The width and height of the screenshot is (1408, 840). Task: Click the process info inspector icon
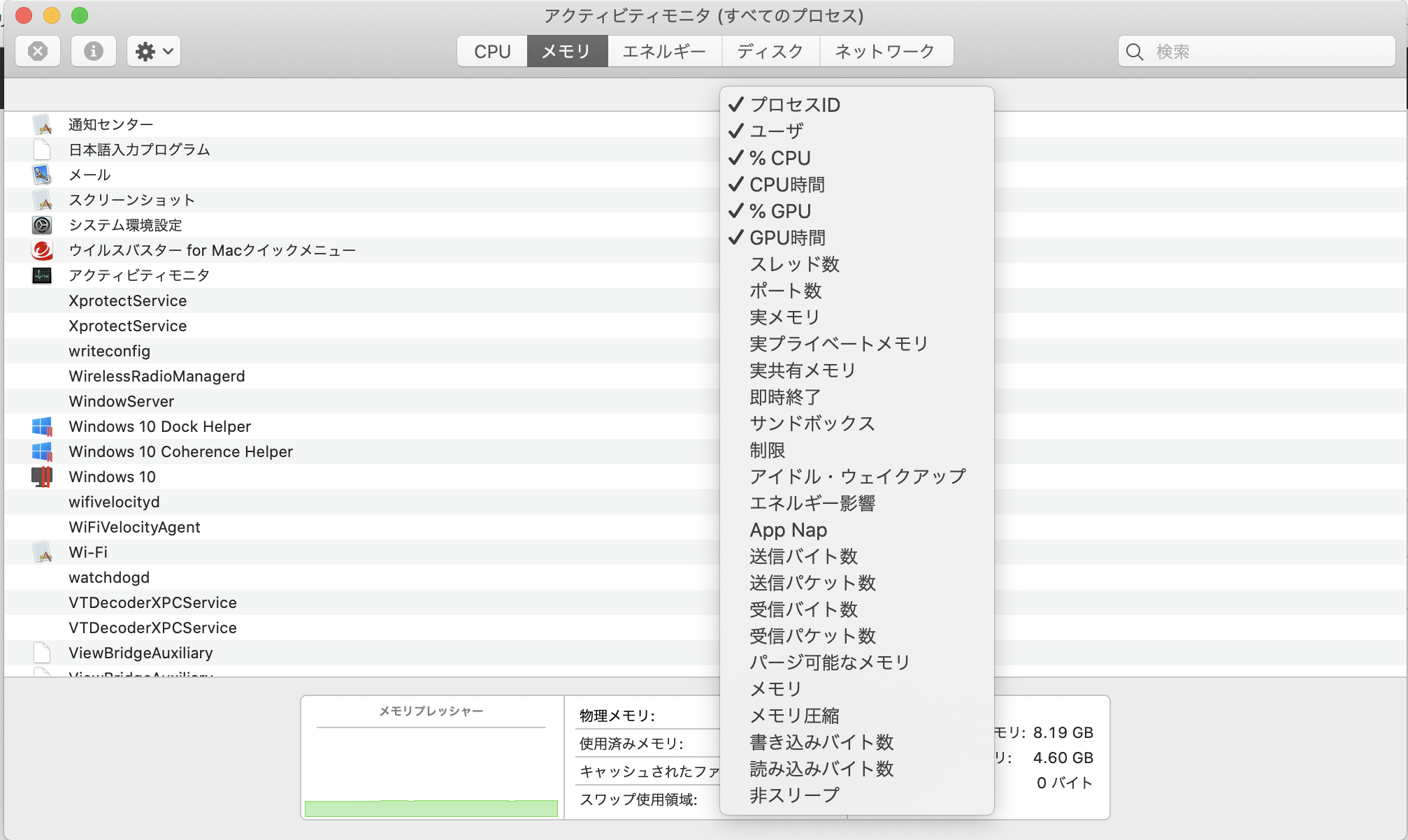pyautogui.click(x=93, y=51)
